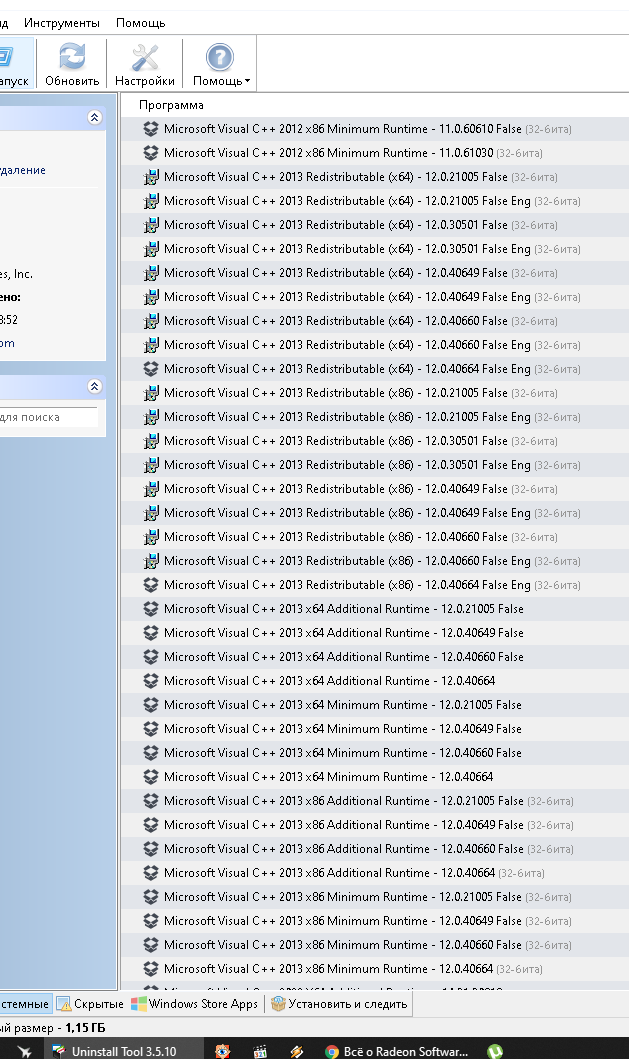Image resolution: width=629 pixels, height=1059 pixels.
Task: Select 2013 x86 Minimum Runtime - 12.0.40664 text
Action: (x=328, y=968)
